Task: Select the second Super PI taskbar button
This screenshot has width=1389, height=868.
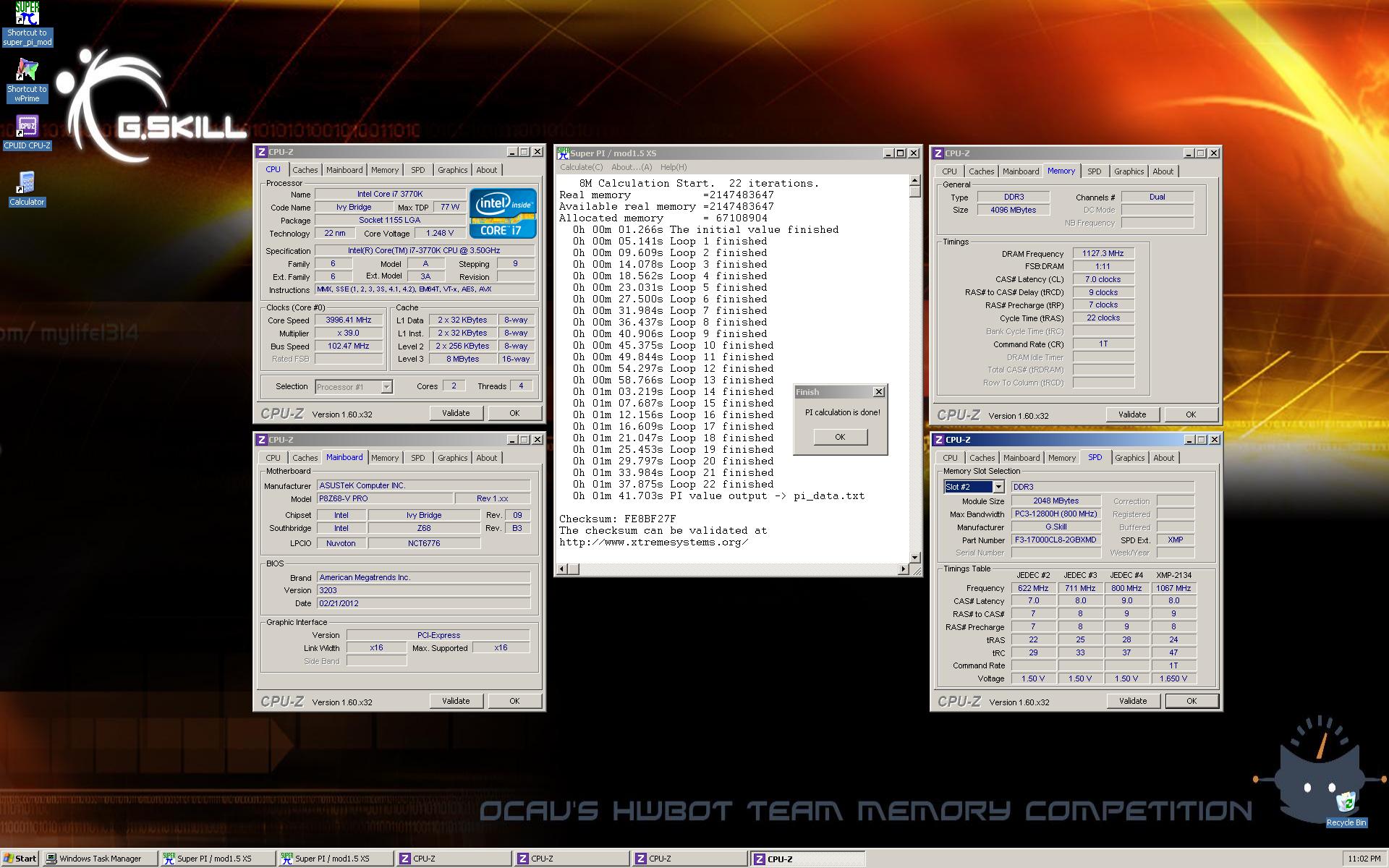Action: tap(336, 859)
